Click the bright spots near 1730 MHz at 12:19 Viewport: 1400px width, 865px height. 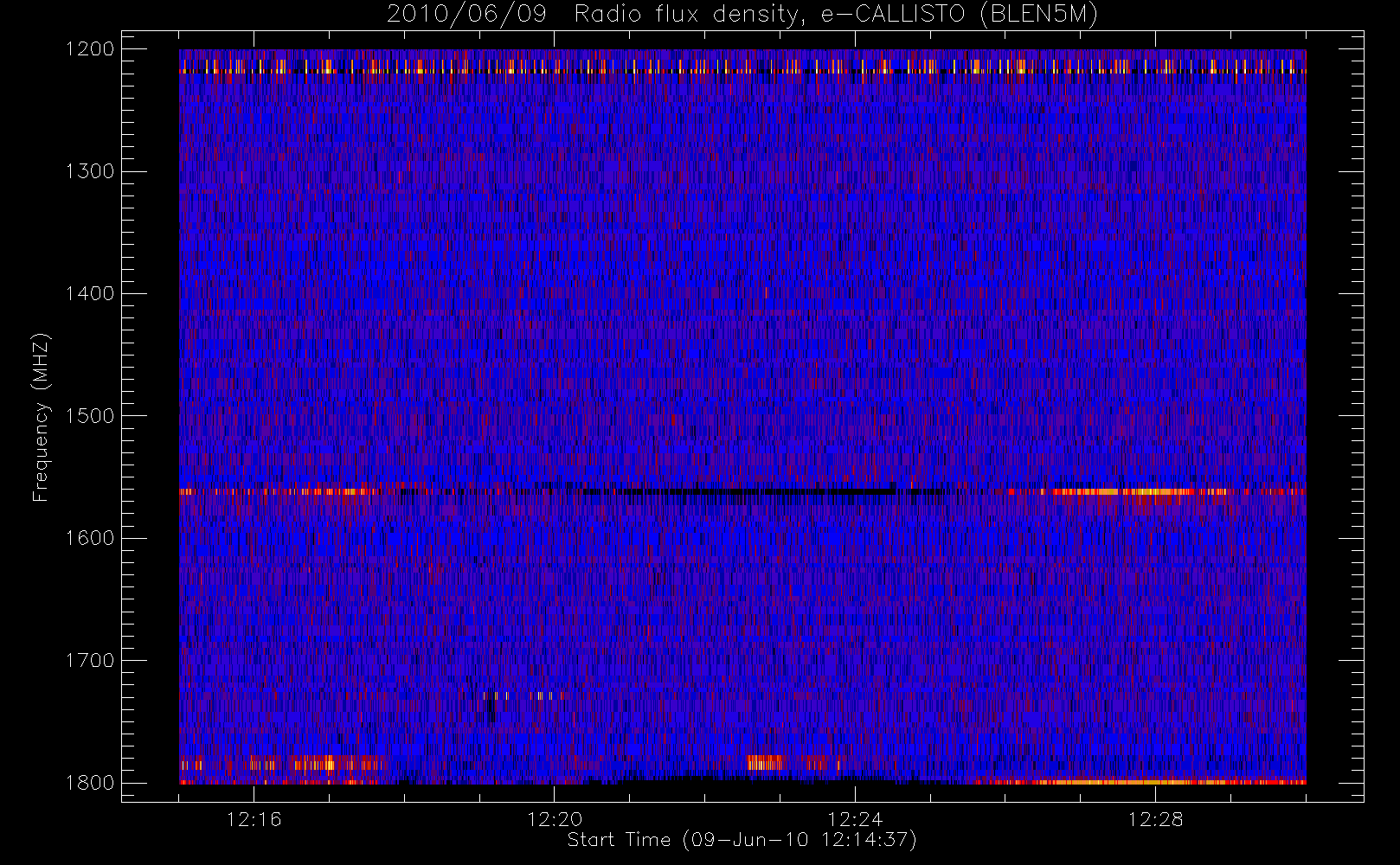[x=523, y=695]
